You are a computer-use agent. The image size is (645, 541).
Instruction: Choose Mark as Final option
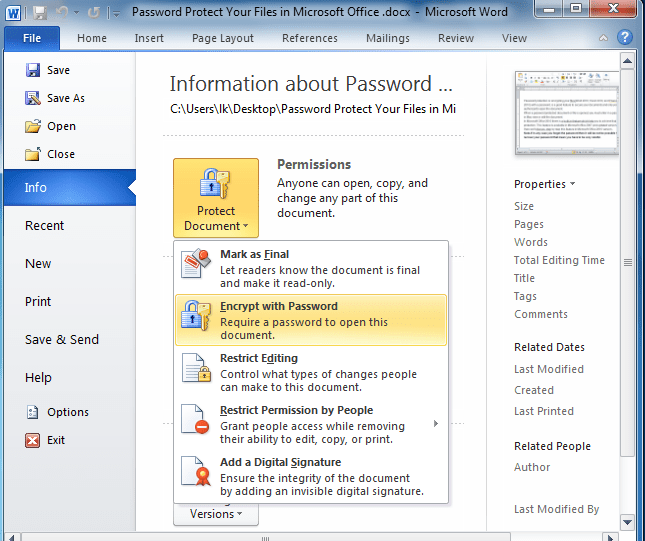click(x=311, y=268)
